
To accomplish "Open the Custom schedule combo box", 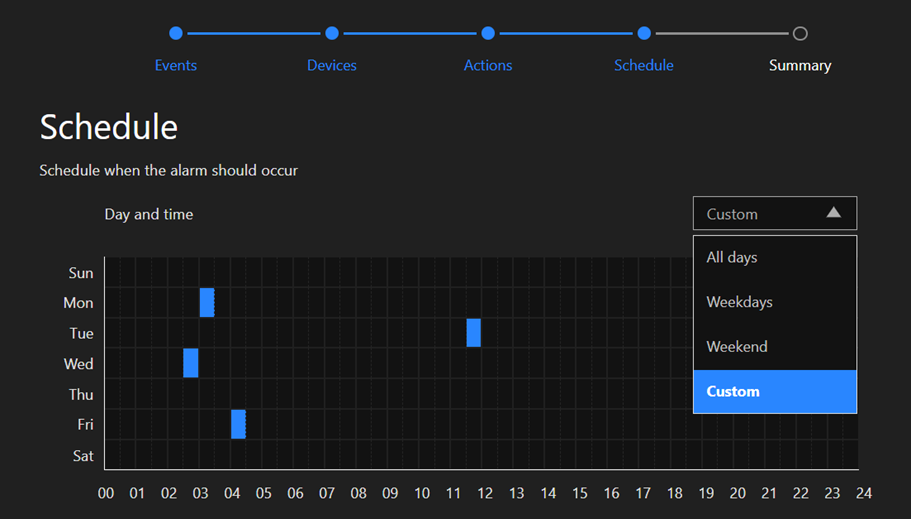I will [774, 214].
